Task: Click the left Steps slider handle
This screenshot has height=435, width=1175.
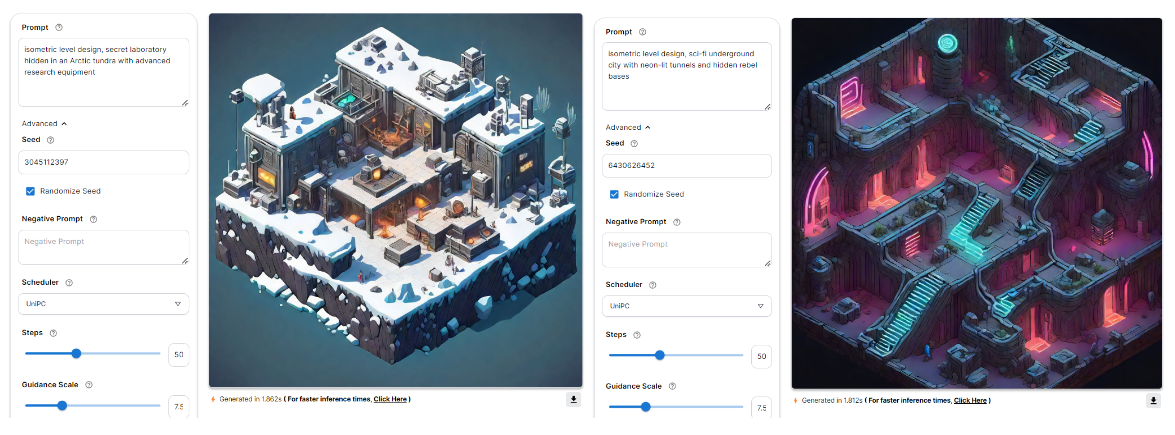Action: pos(76,353)
